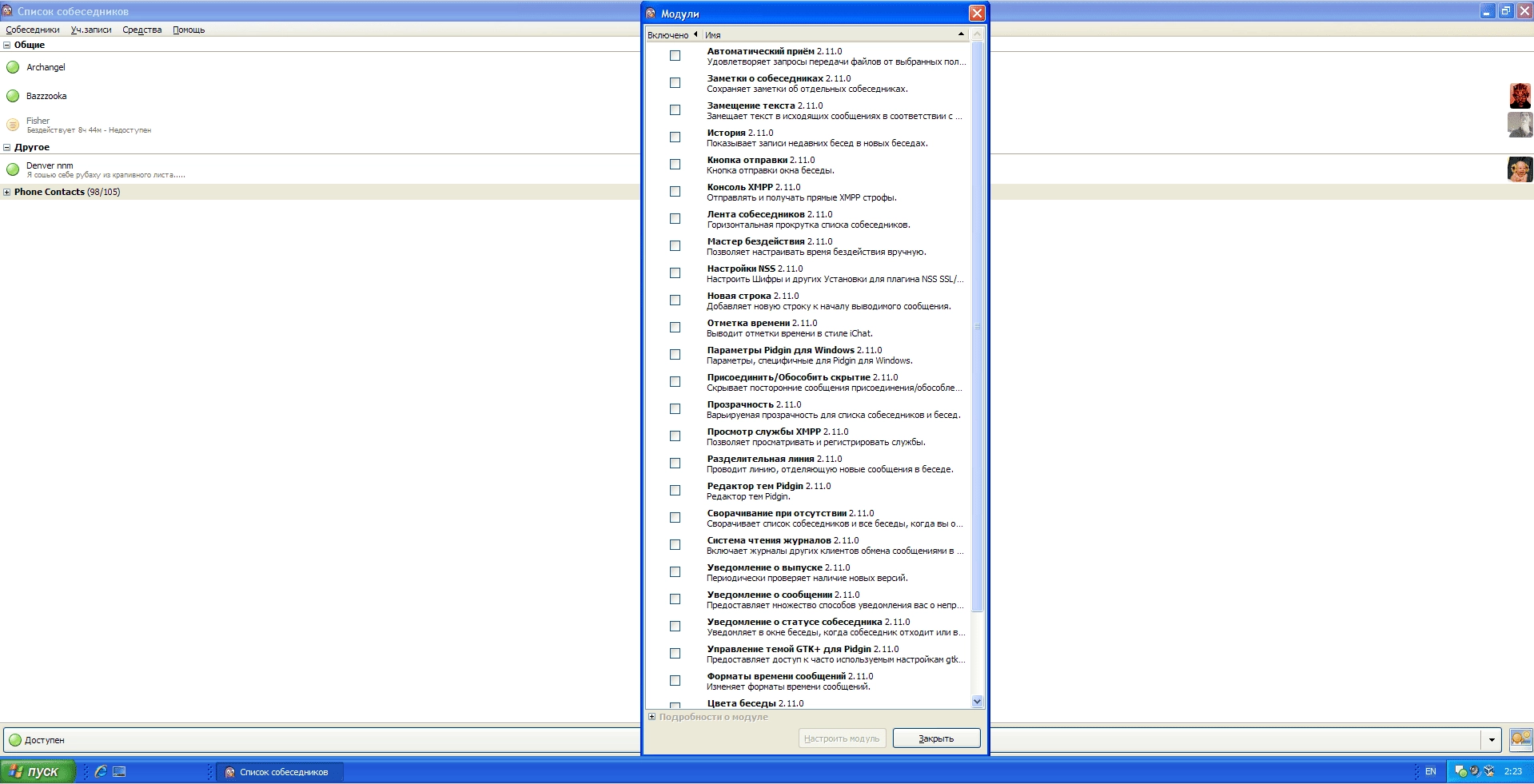Open the Уч.записи menu
This screenshot has width=1534, height=784.
pyautogui.click(x=91, y=30)
